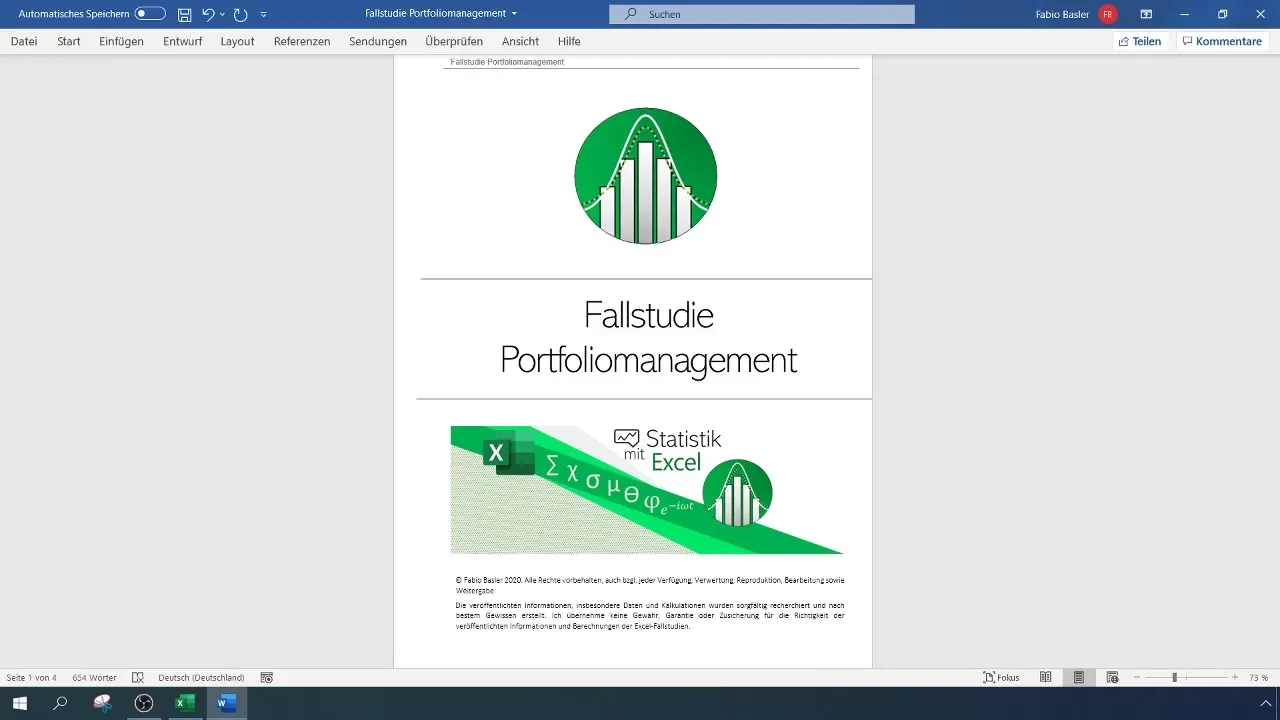Open the Kommentare button
1280x720 pixels.
(1221, 41)
